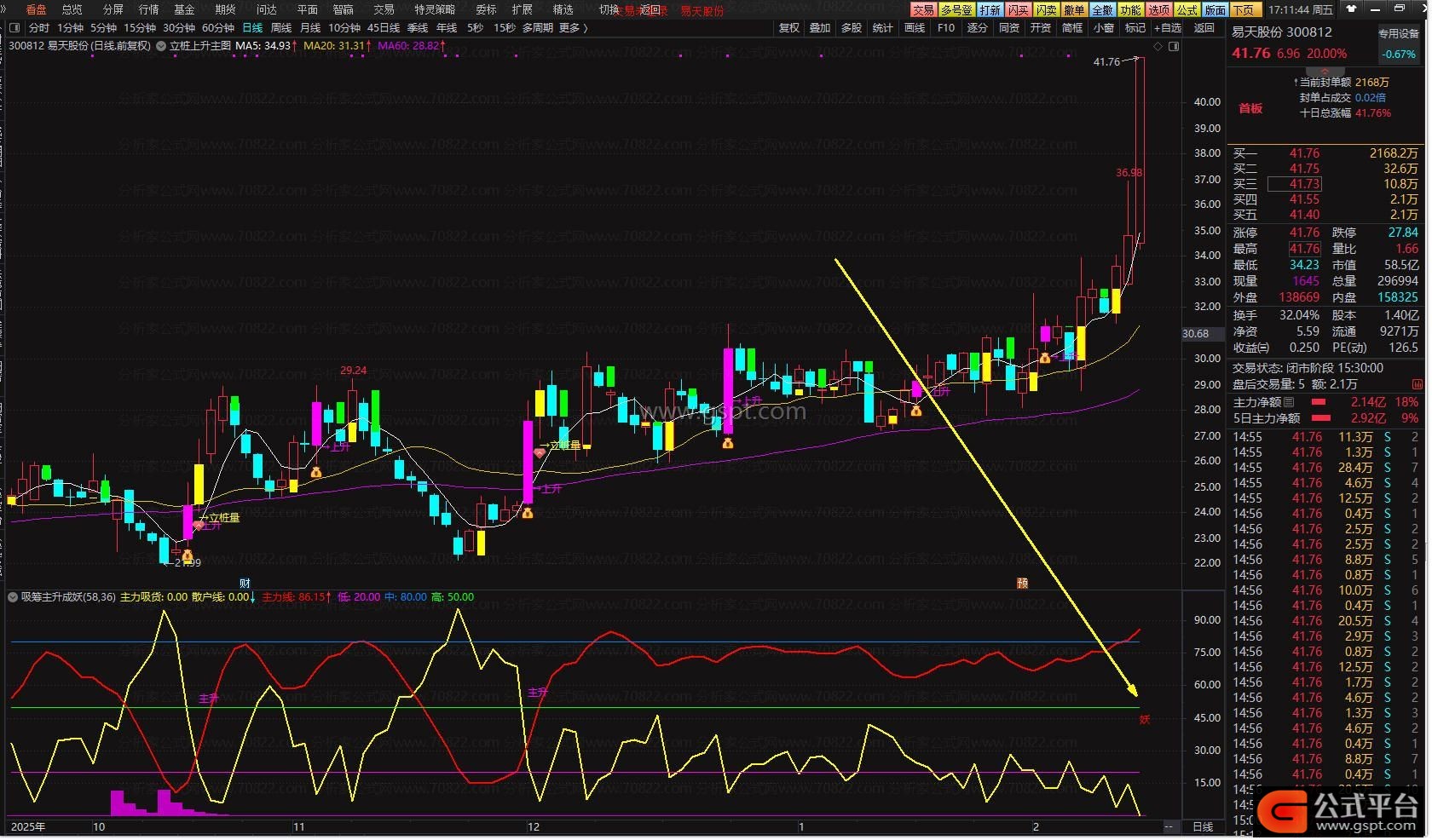This screenshot has height=840, width=1432.
Task: Expand the 更多 period options
Action: coord(573,28)
